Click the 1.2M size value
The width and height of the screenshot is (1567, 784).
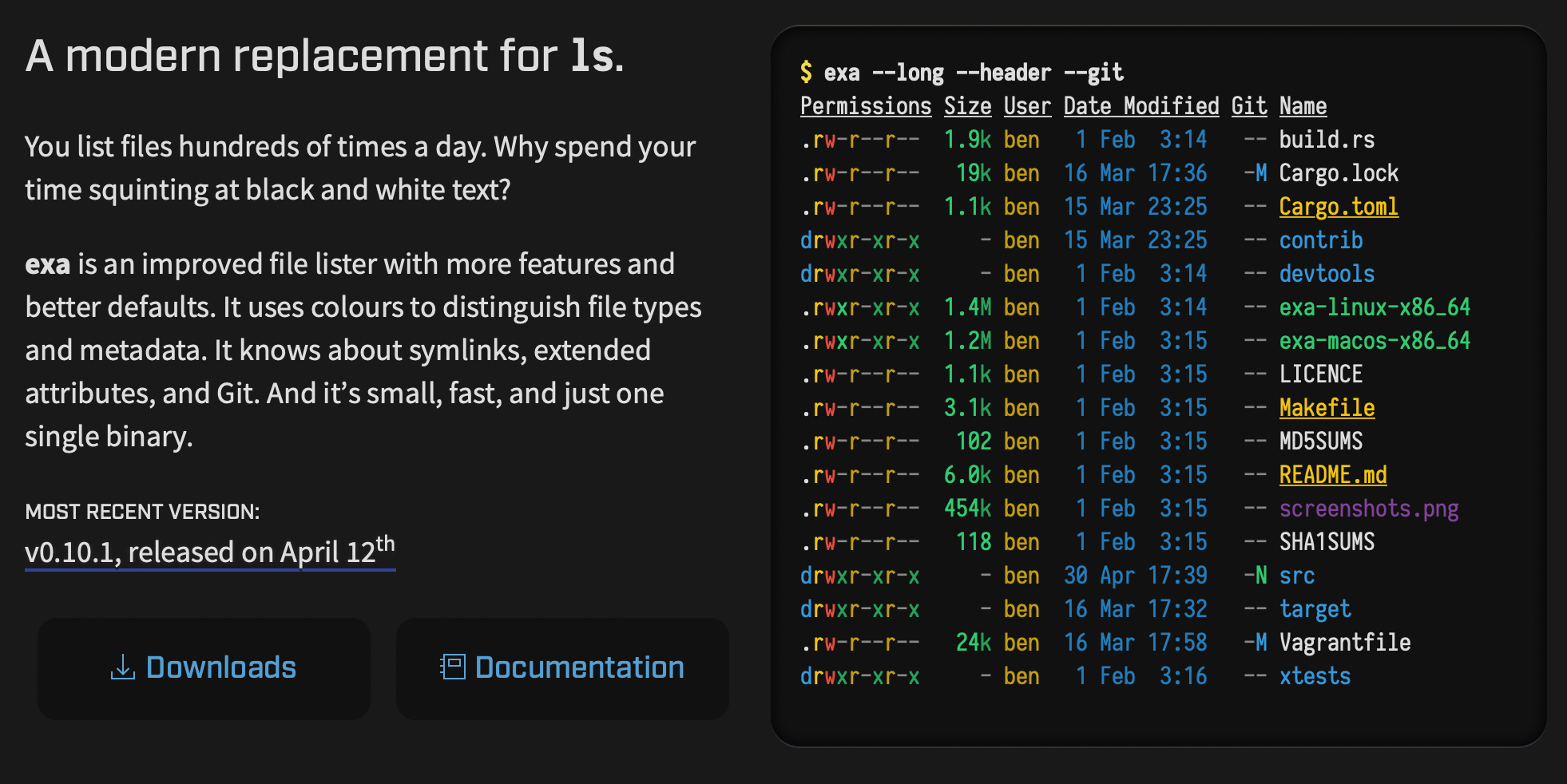[x=967, y=341]
